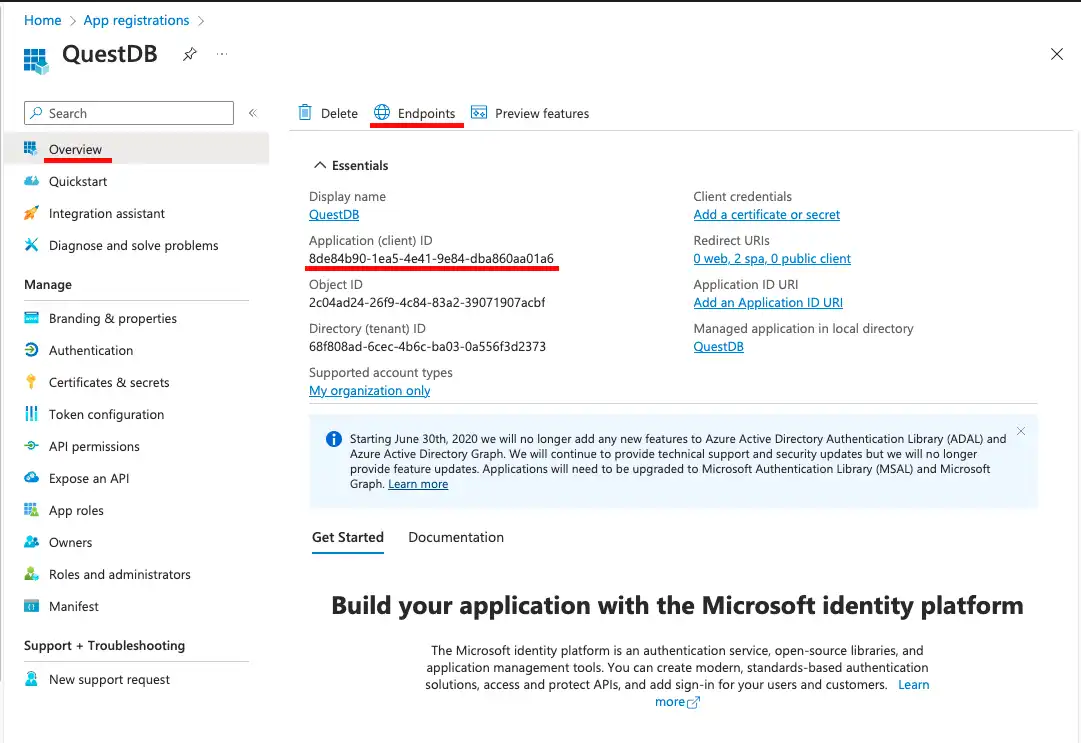Open the more options ellipsis menu
1081x743 pixels.
222,55
